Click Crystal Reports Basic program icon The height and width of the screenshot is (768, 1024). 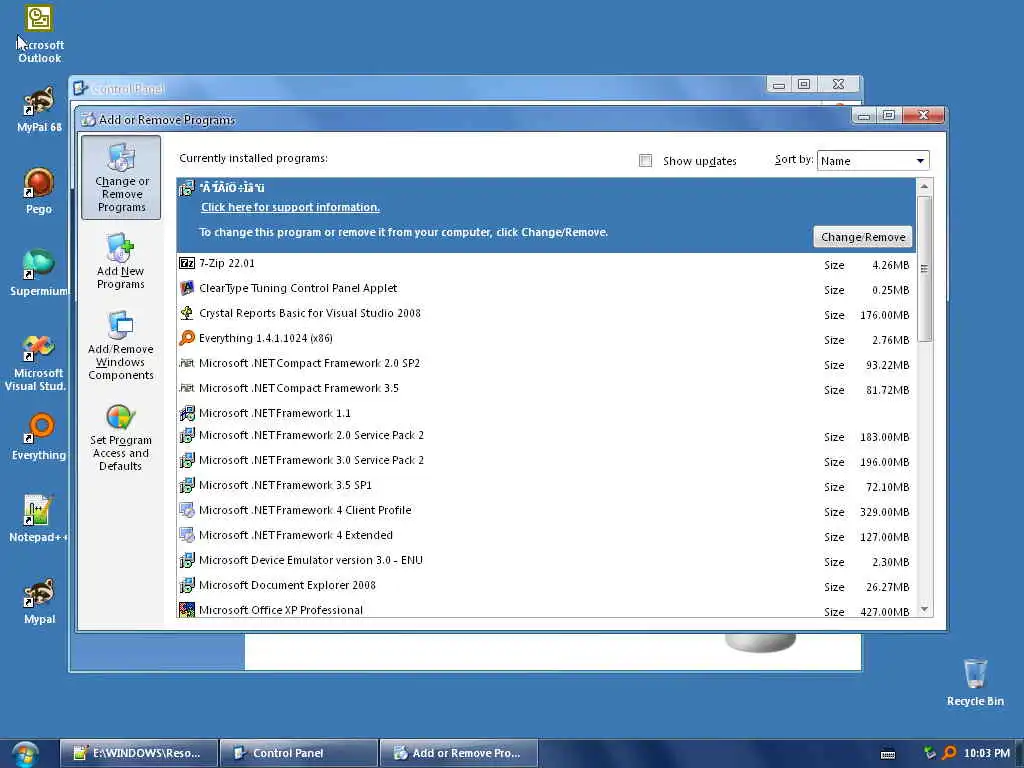pyautogui.click(x=187, y=313)
